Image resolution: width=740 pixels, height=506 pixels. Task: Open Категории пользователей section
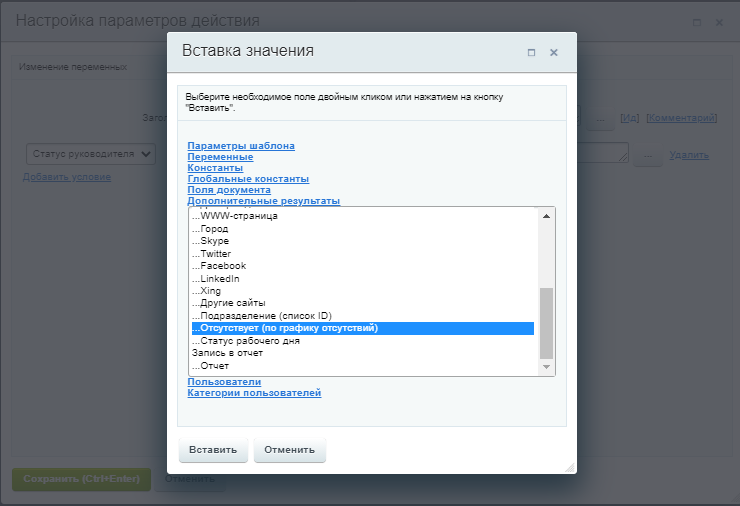(x=254, y=393)
